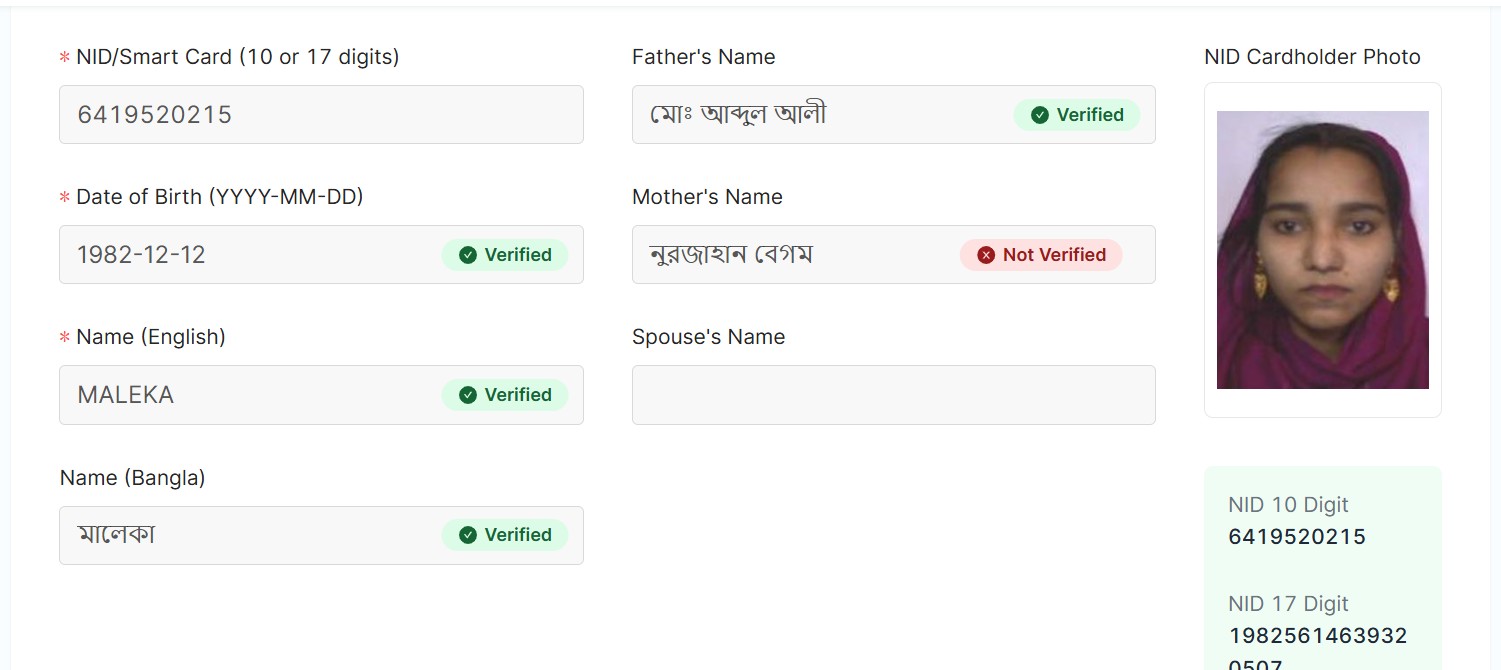The height and width of the screenshot is (670, 1501).
Task: Click the Not Verified badge text
Action: pos(1054,255)
